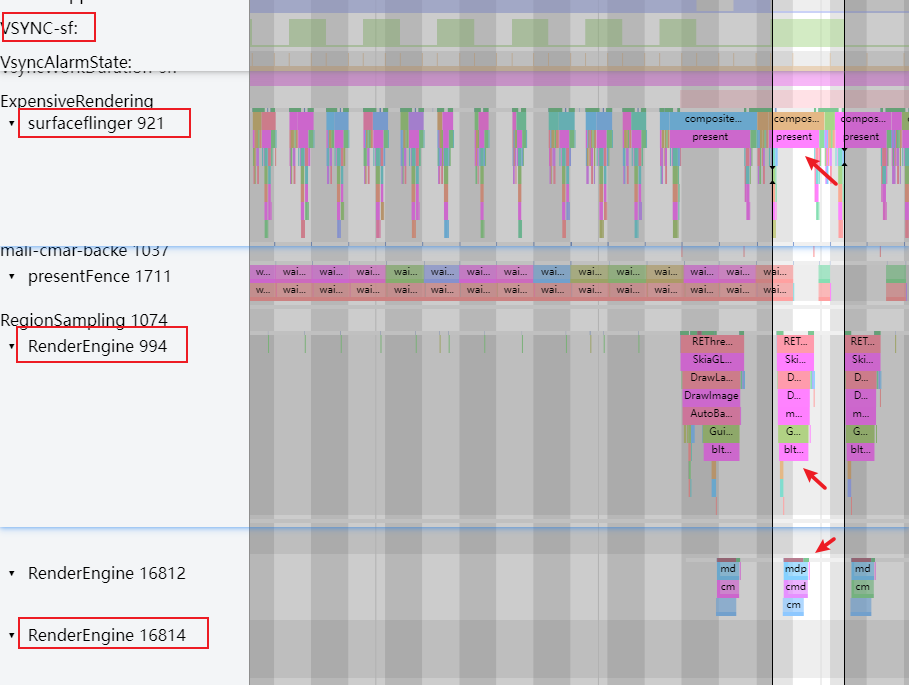Click the wide magenta present slice under composite

pos(710,137)
